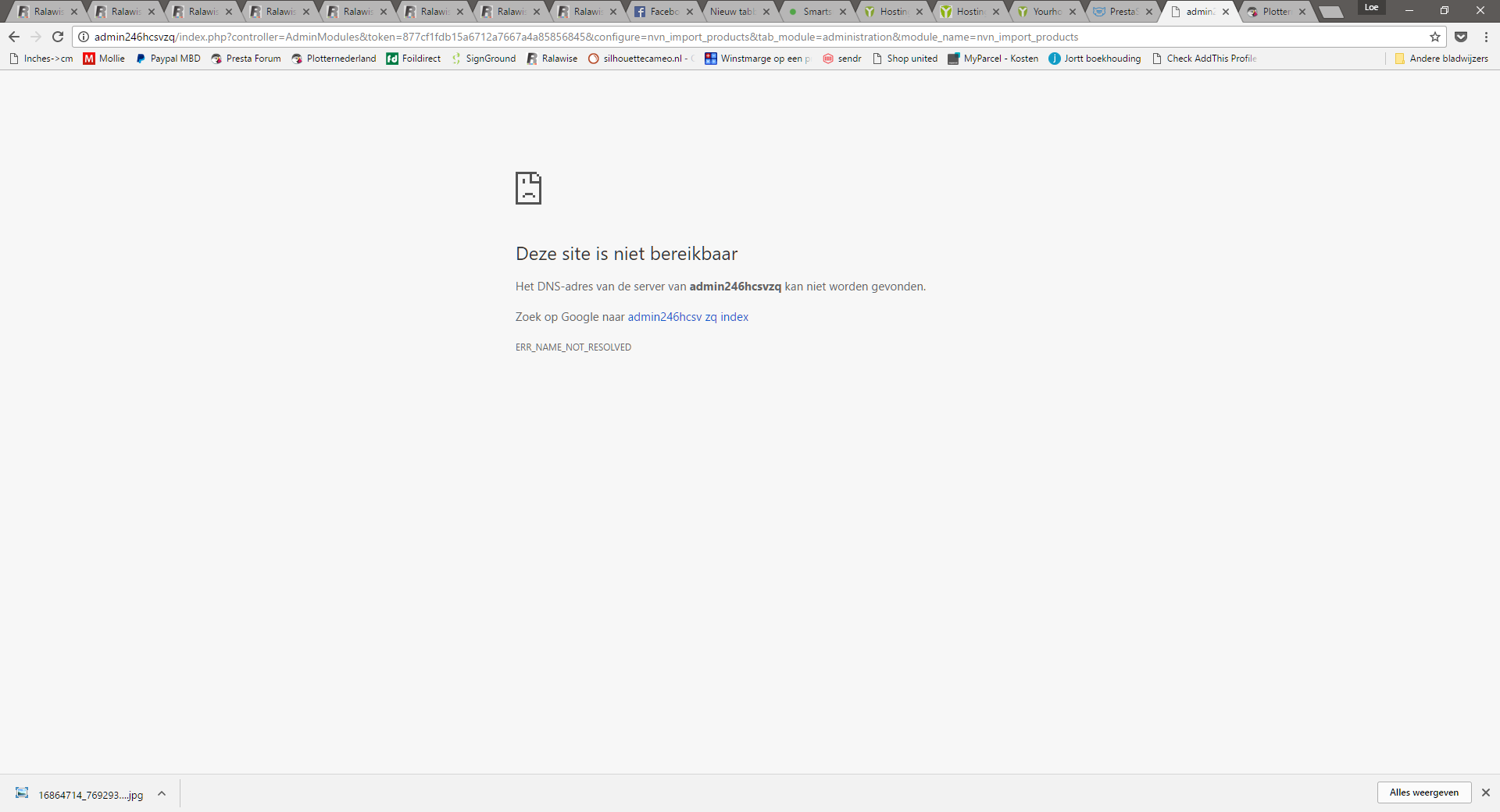Screen dimensions: 1500x812
Task: Open the SignGround bookmark
Action: coord(483,59)
